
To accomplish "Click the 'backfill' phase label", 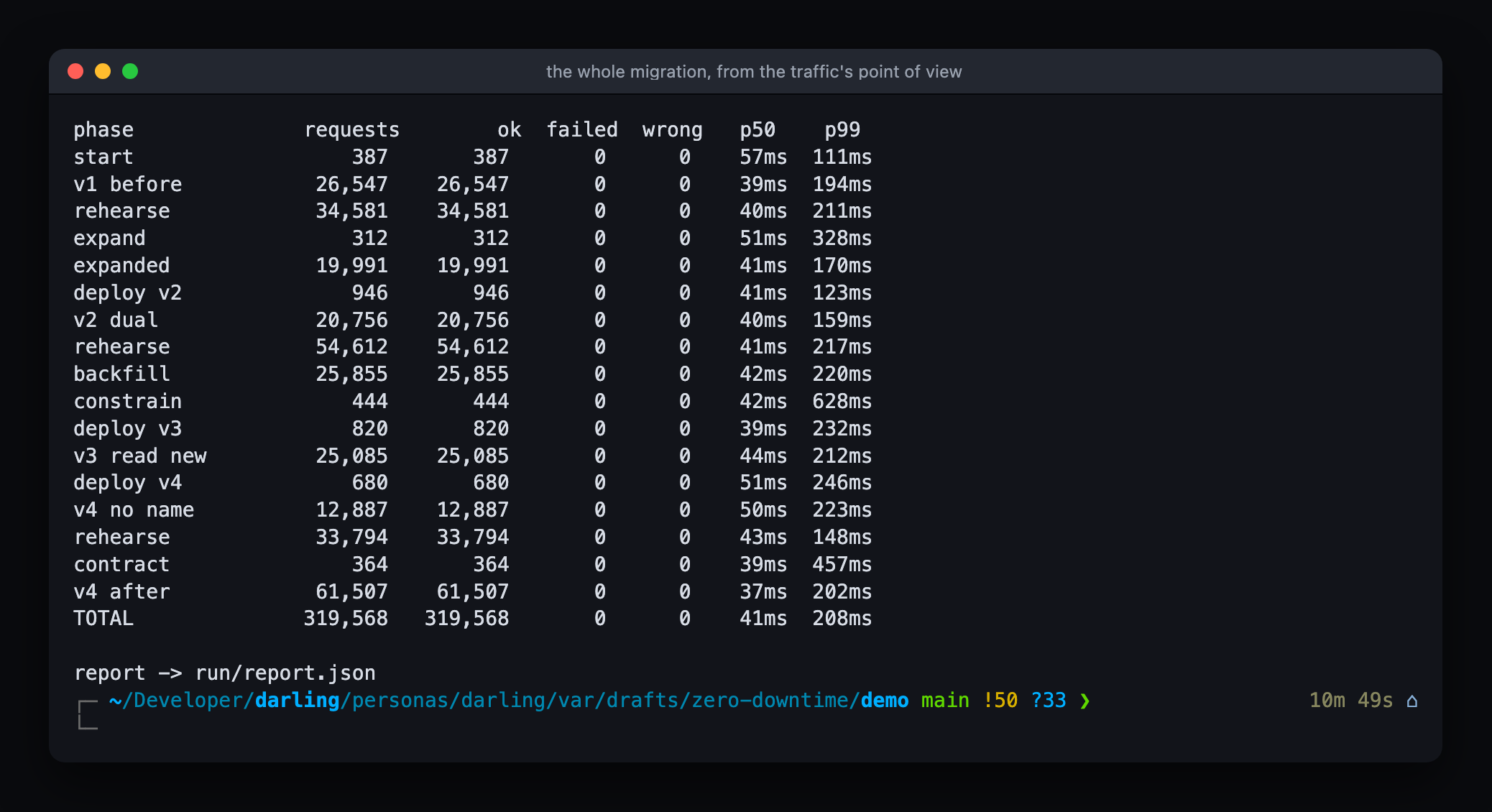I will coord(121,374).
